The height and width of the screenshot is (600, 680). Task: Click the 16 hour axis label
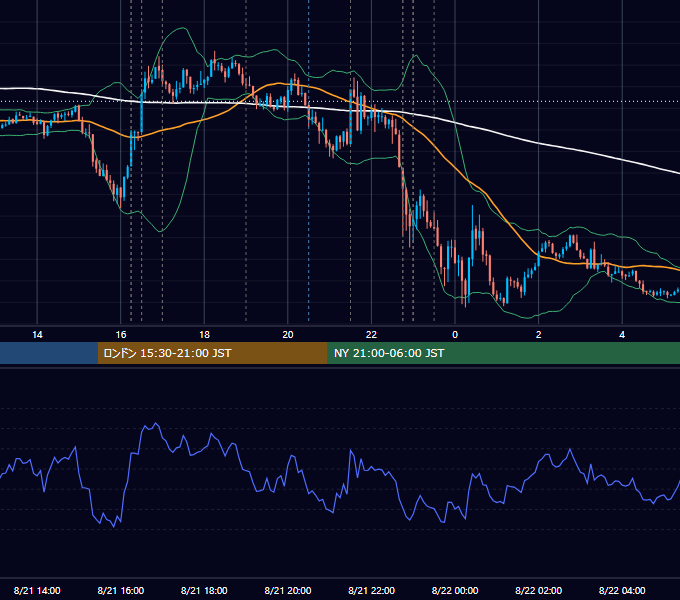121,335
